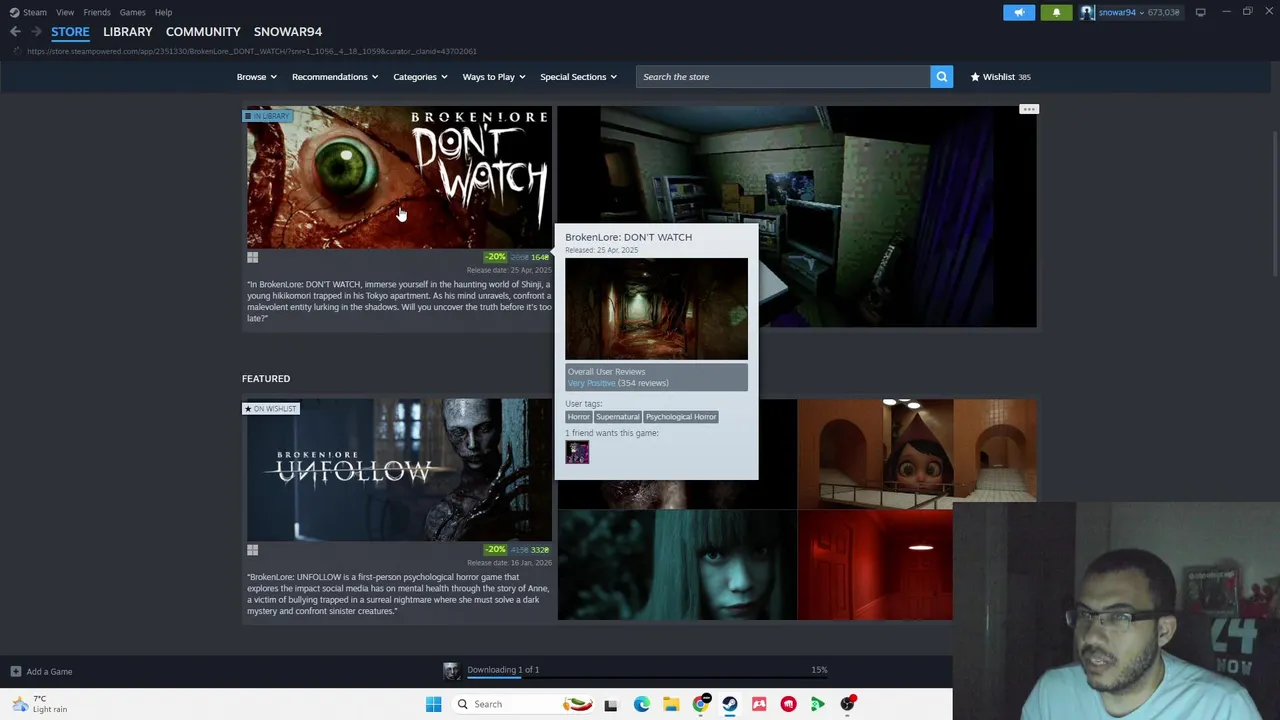Open the SNOWAR94 profile tab
The image size is (1280, 720).
288,32
